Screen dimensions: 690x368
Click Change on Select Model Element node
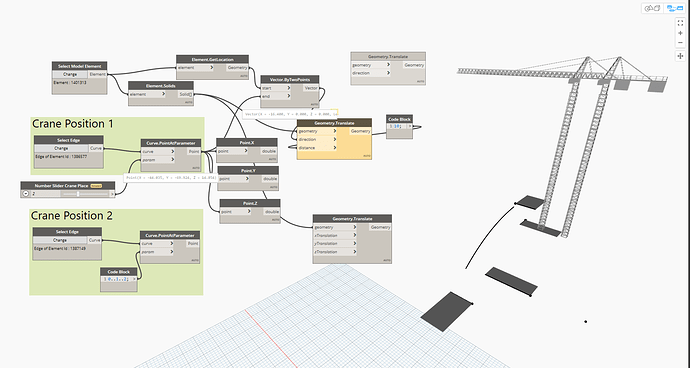(x=70, y=74)
